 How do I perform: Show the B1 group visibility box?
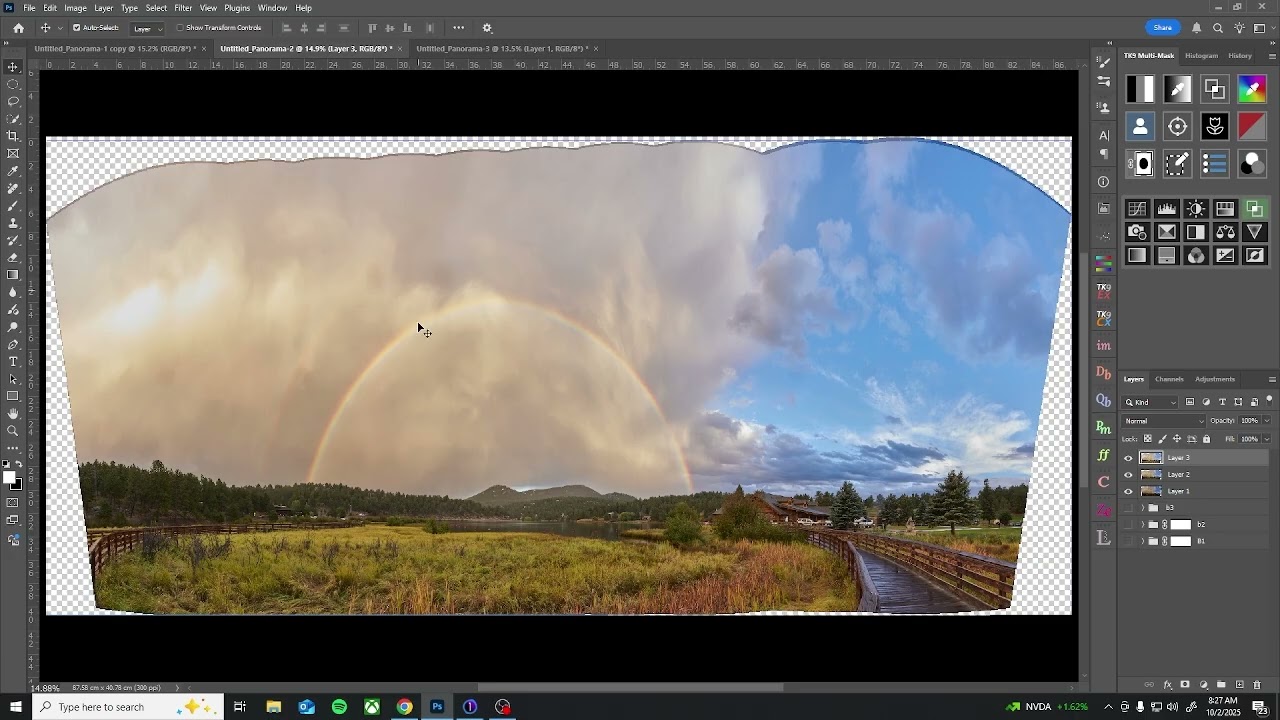point(1129,541)
